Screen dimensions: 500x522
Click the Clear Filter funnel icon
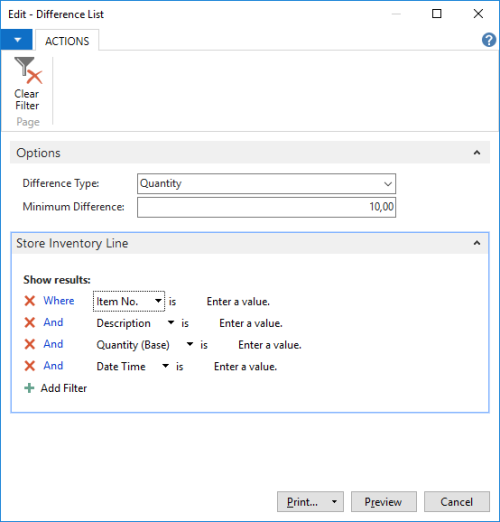(x=28, y=71)
